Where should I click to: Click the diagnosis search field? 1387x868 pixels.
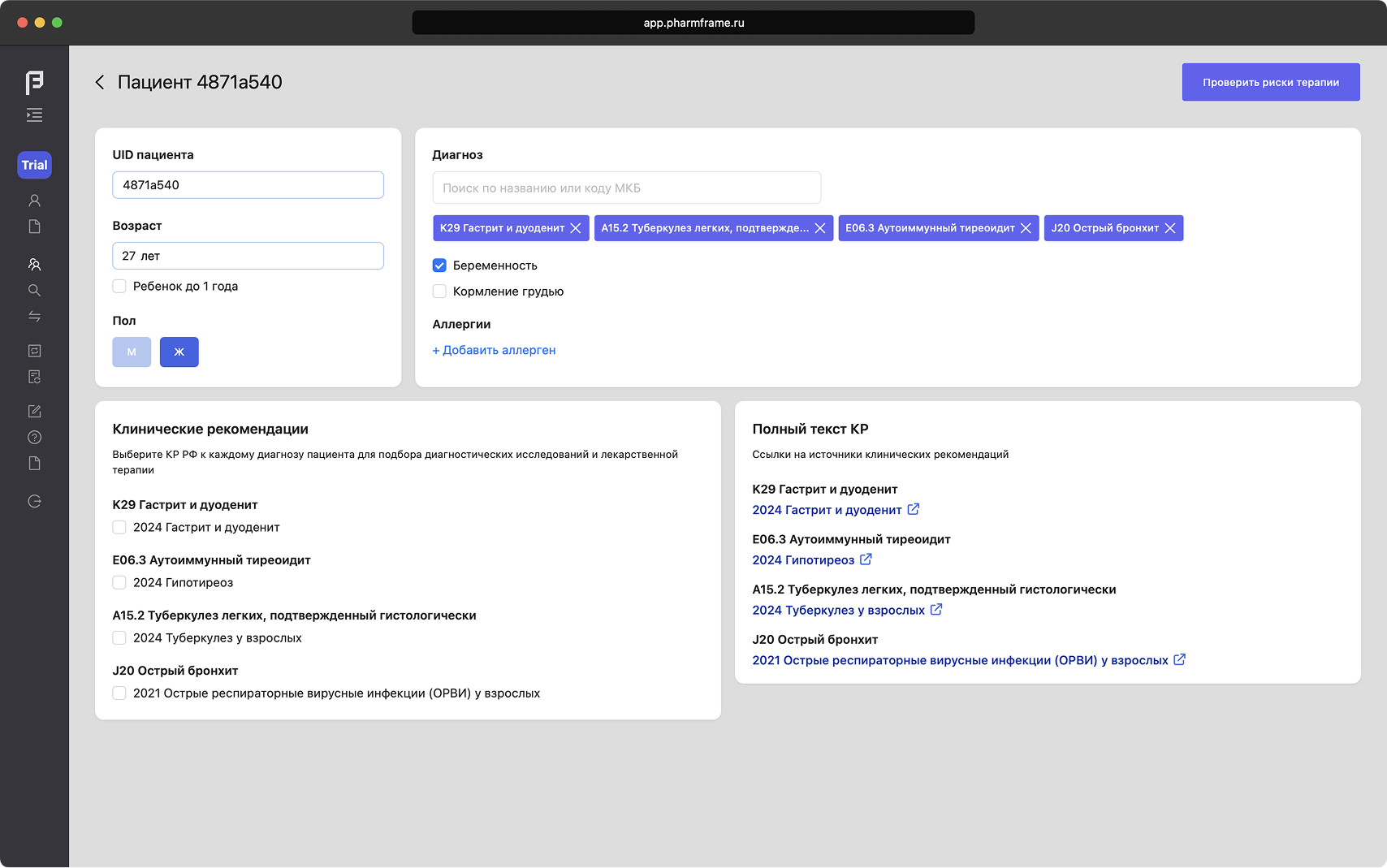[626, 188]
